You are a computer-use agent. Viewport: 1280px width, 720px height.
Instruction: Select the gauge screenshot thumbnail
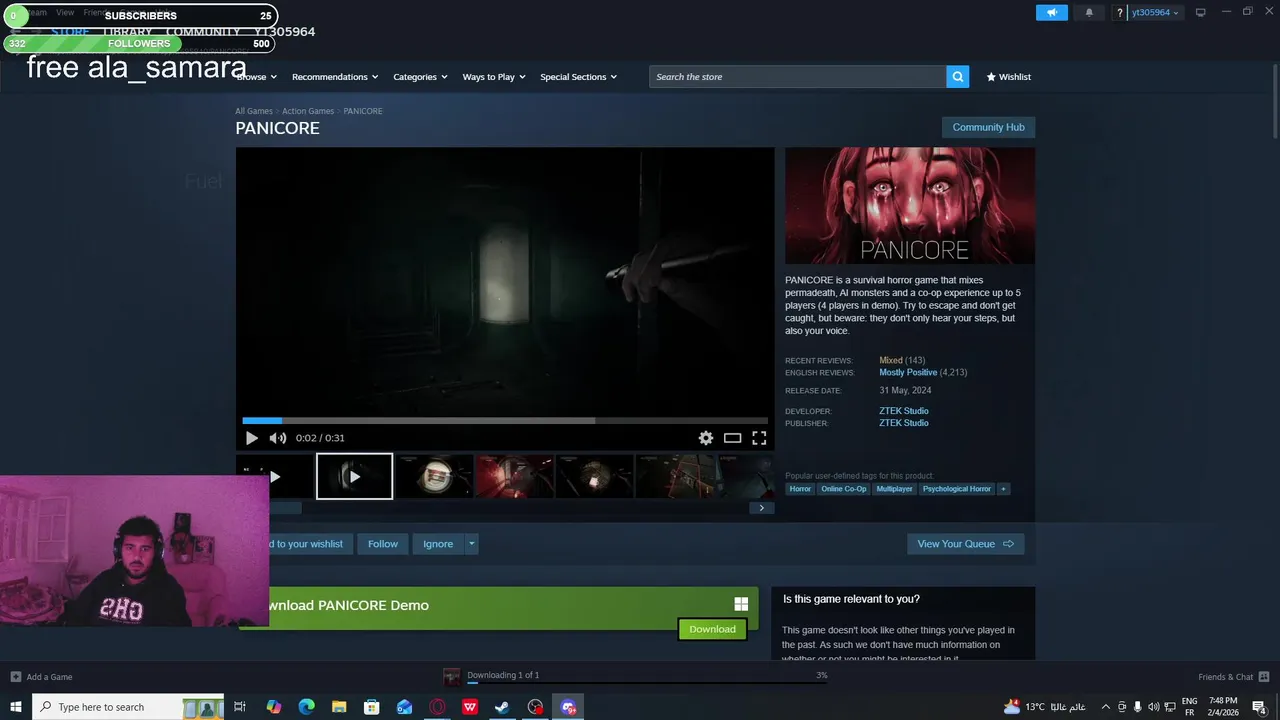(434, 476)
